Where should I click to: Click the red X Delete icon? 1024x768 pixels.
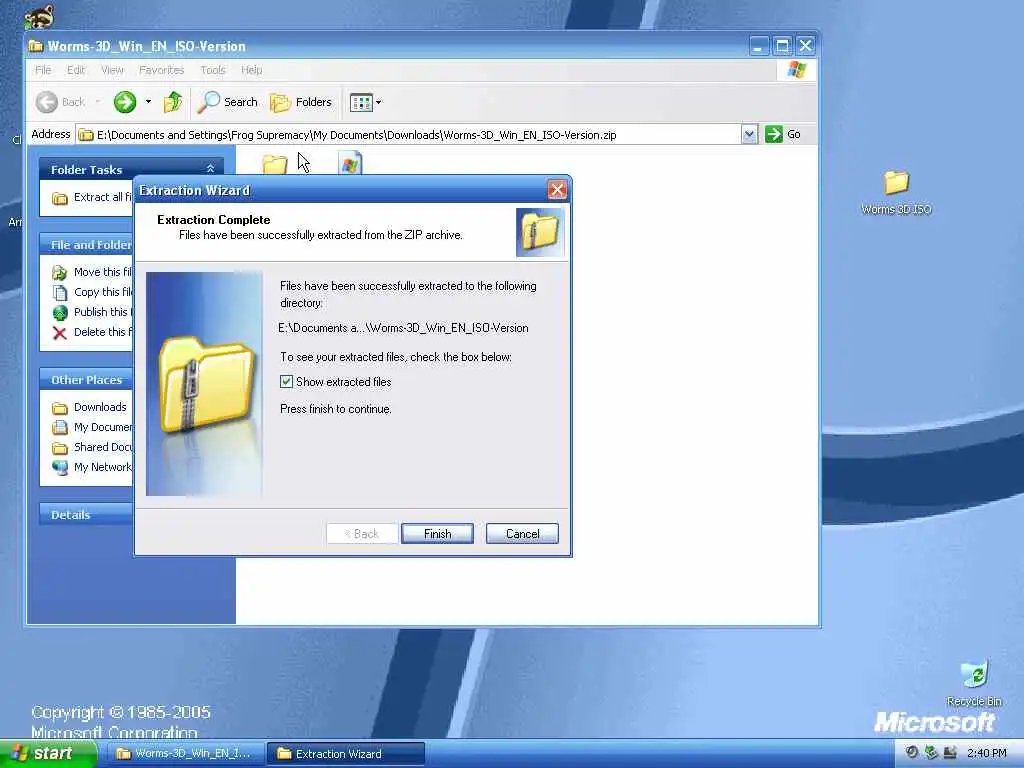(59, 333)
